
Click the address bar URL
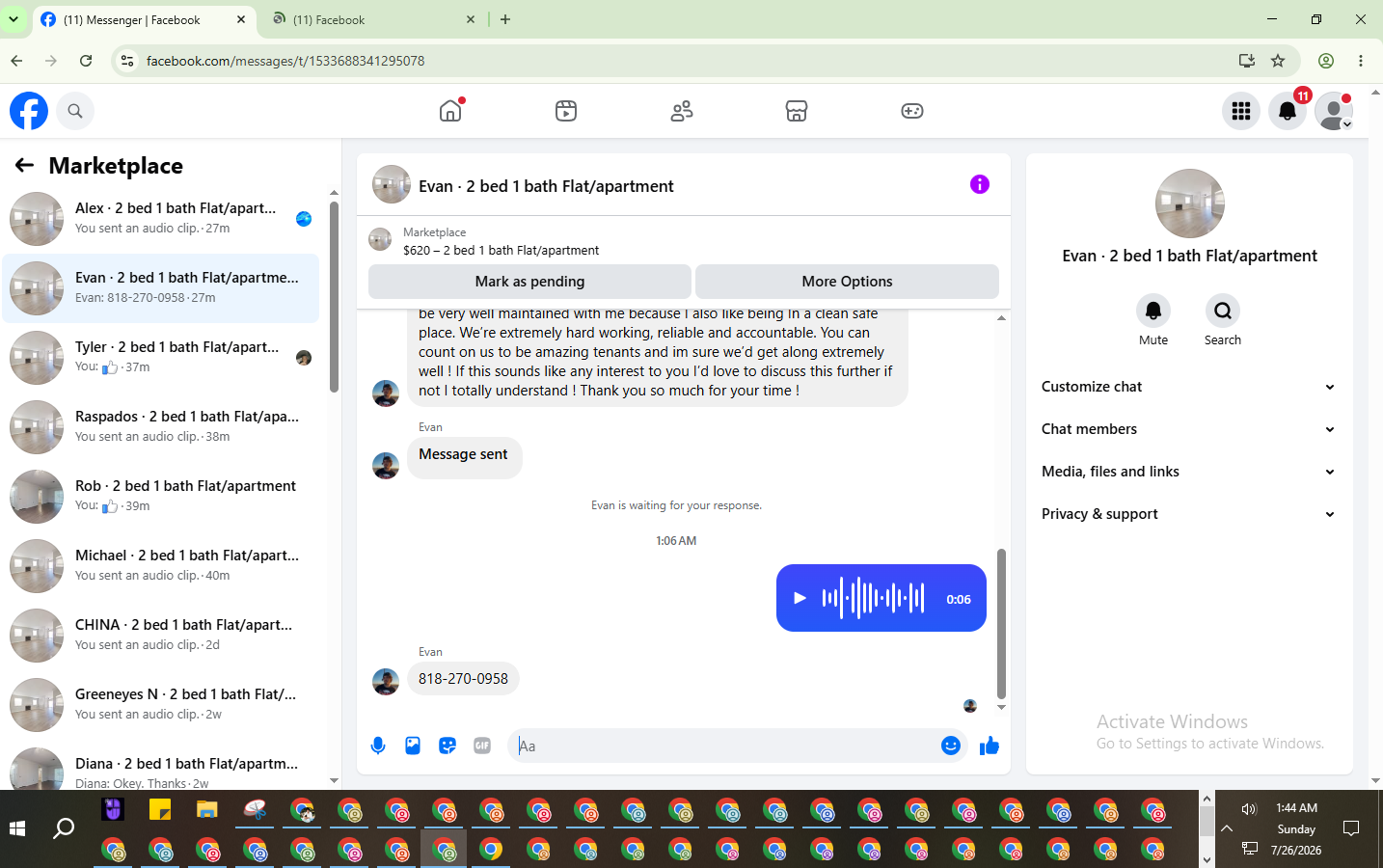tap(285, 61)
